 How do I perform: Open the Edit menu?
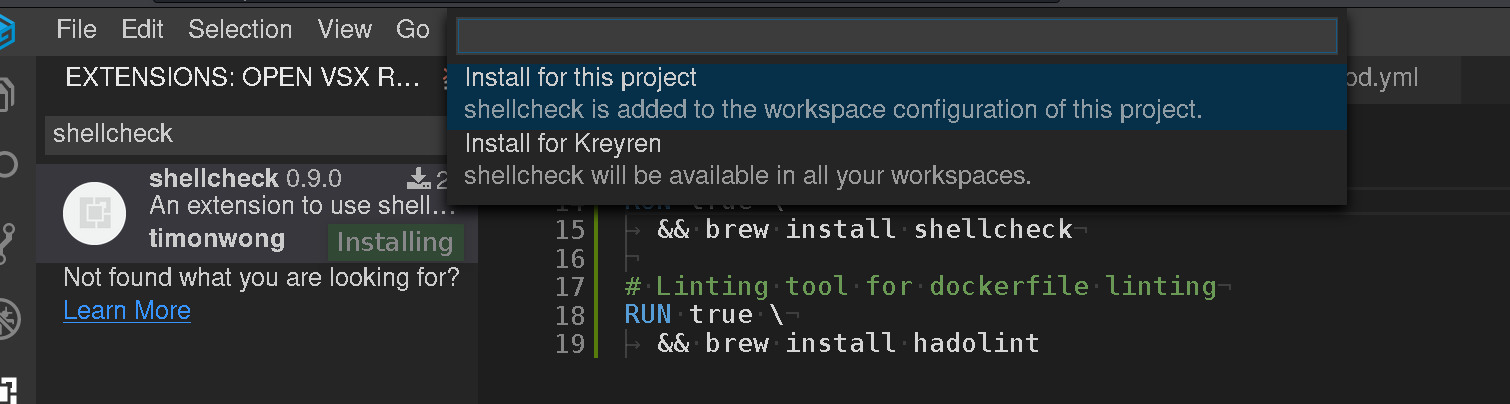(142, 29)
